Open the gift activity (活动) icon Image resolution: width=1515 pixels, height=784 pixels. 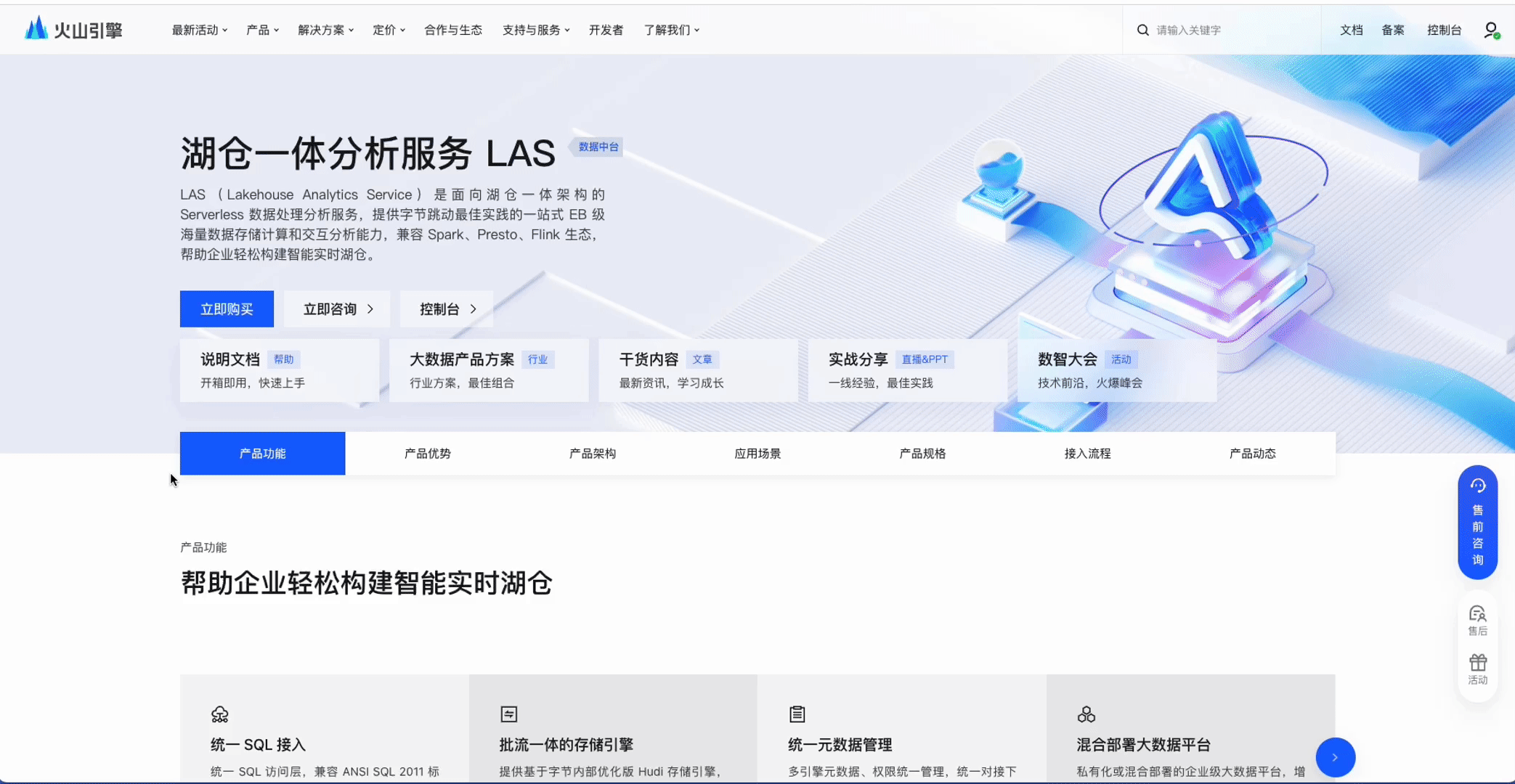[1477, 669]
